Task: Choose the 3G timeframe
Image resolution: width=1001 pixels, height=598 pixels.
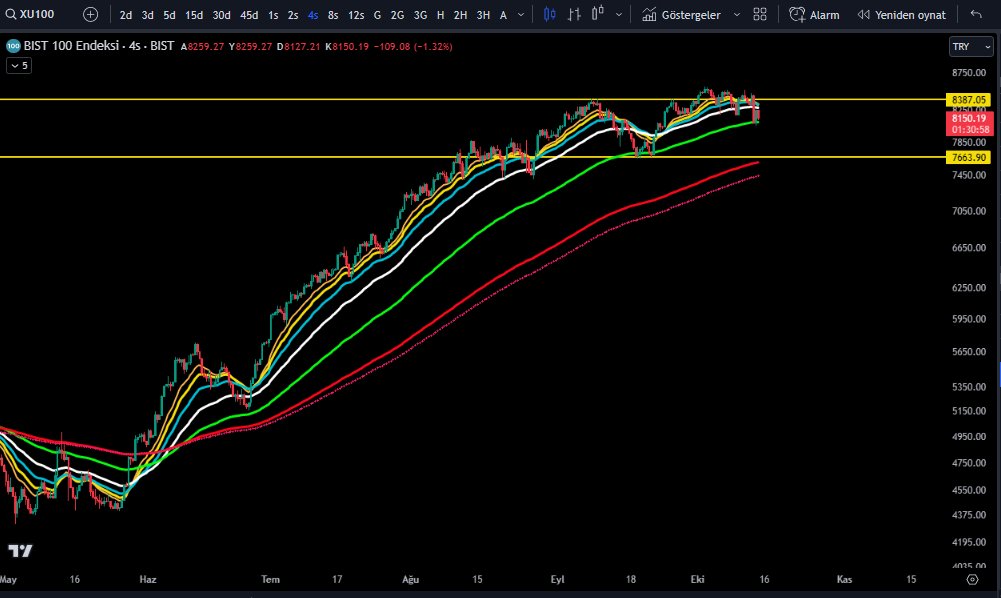Action: pyautogui.click(x=420, y=15)
